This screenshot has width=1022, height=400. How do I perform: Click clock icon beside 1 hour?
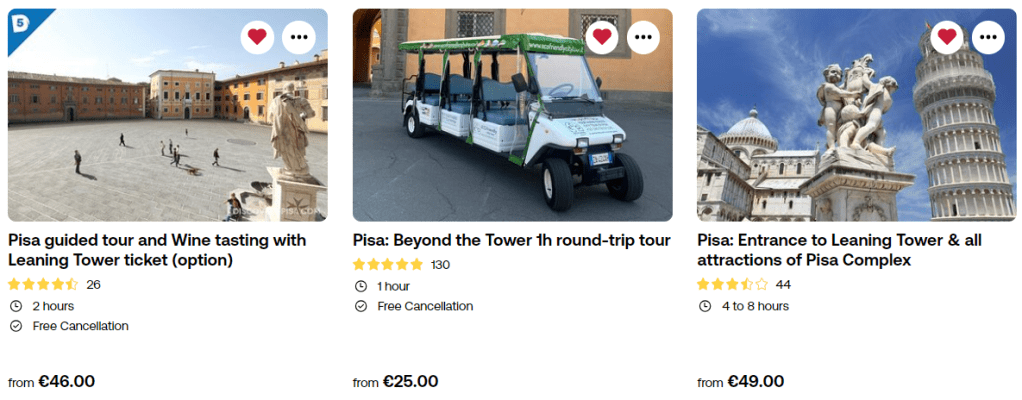(x=360, y=286)
